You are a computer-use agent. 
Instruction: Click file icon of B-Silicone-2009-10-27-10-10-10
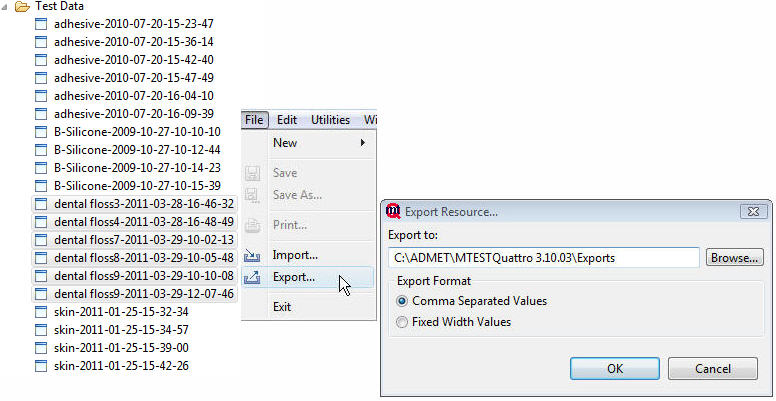tap(41, 132)
